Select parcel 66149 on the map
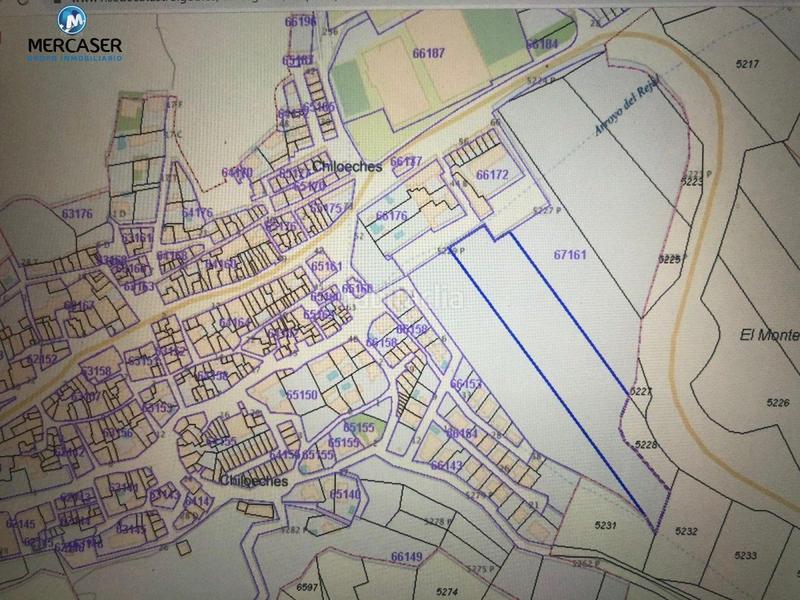Viewport: 800px width, 600px height. point(406,557)
